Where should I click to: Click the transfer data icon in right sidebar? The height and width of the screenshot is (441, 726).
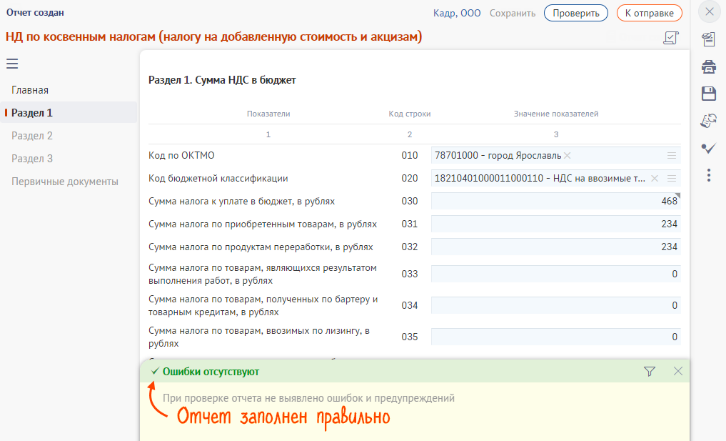coord(708,121)
